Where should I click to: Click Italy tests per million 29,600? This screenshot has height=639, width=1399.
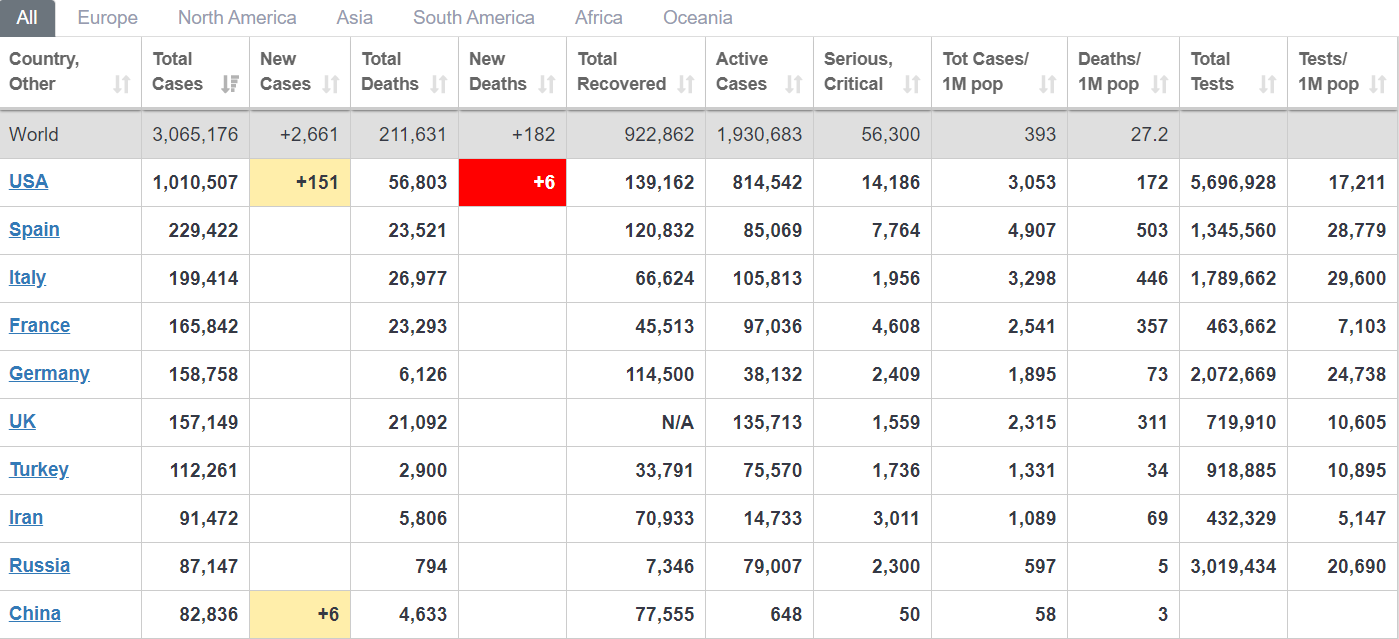point(1357,278)
